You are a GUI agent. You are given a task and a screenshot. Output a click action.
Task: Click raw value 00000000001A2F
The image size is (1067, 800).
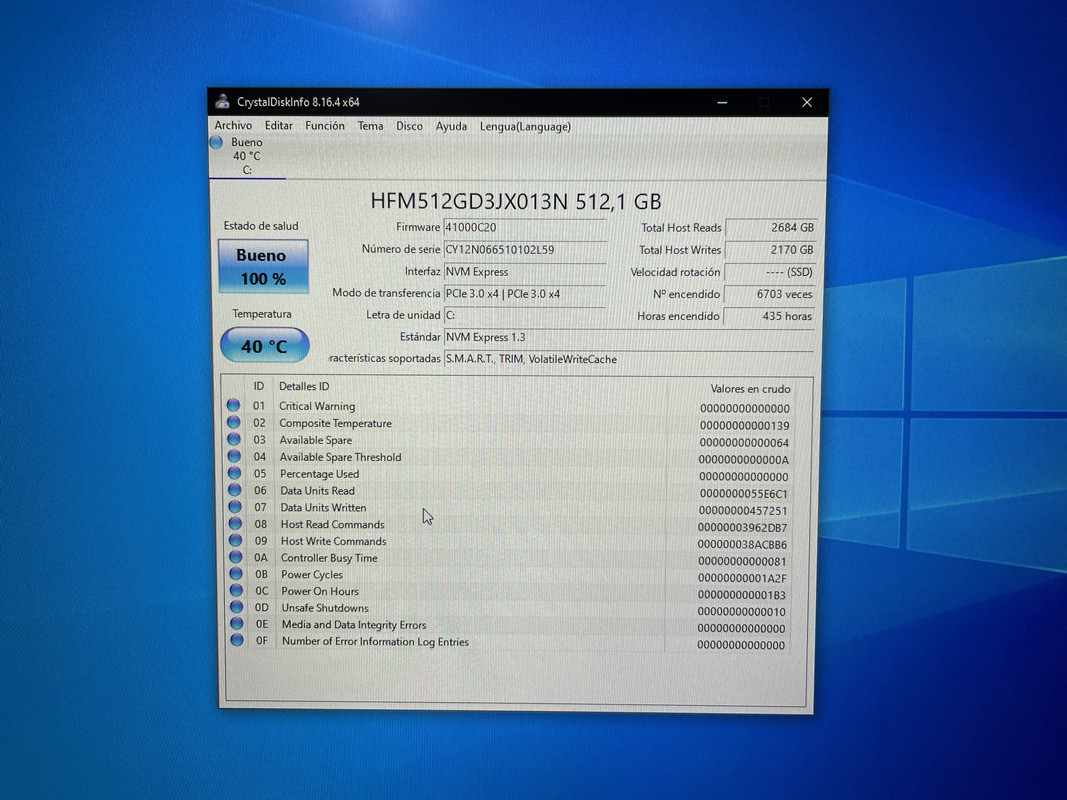(x=742, y=579)
